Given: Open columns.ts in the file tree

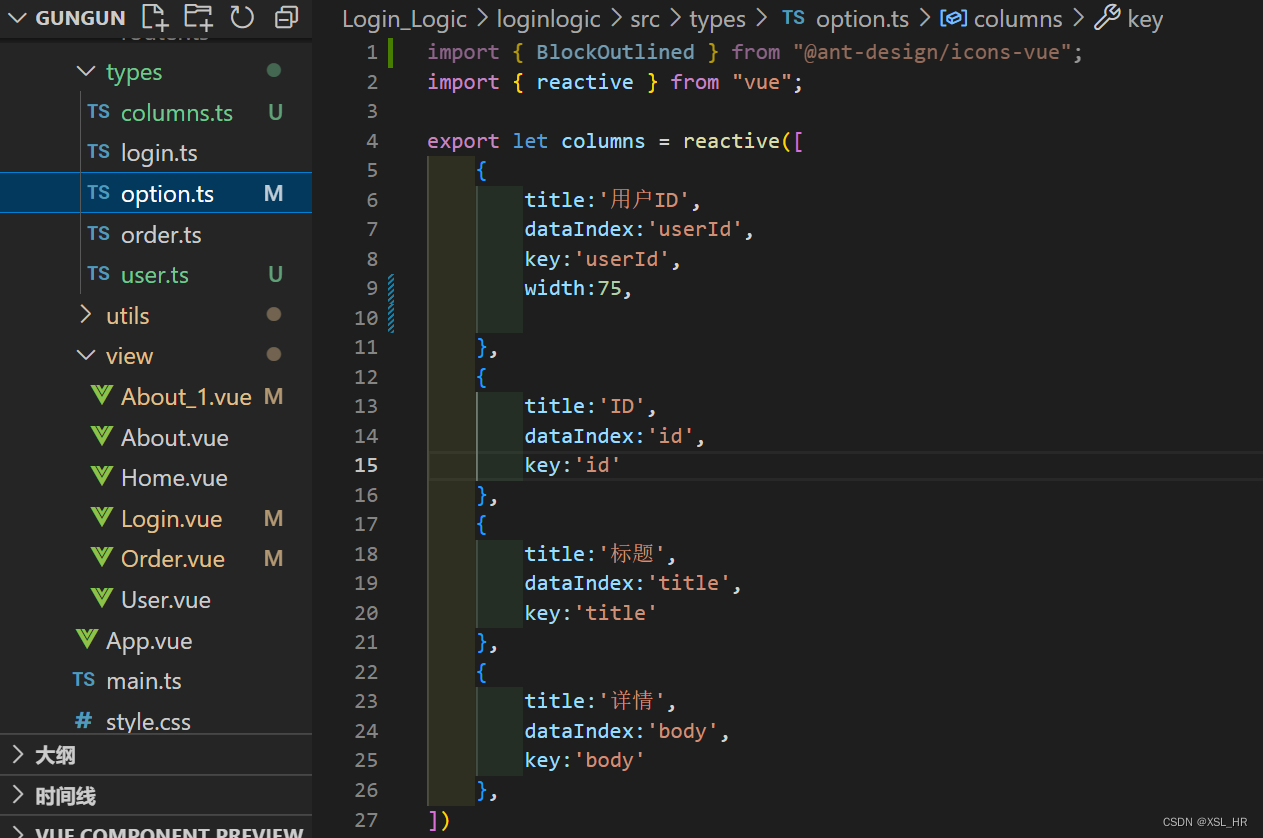Looking at the screenshot, I should coord(176,113).
